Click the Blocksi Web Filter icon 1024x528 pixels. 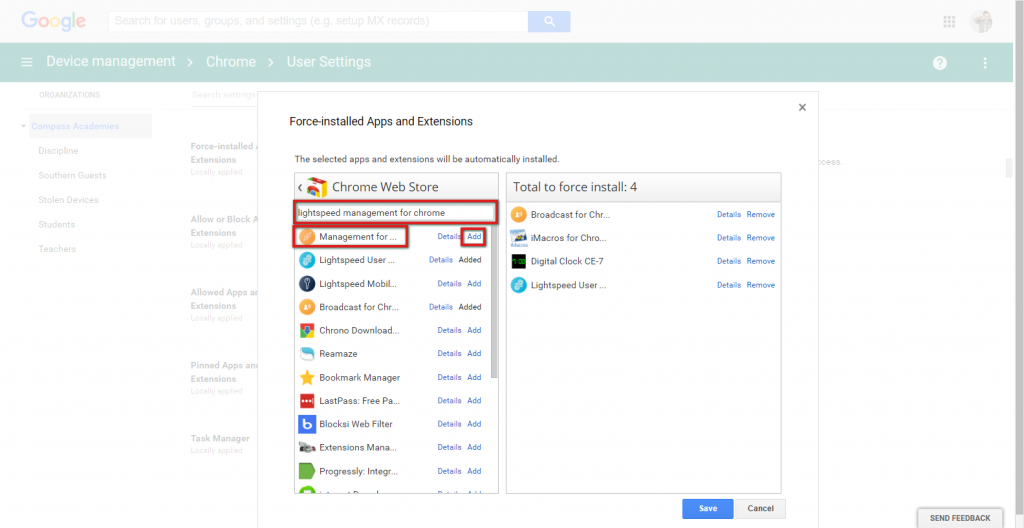[x=307, y=424]
